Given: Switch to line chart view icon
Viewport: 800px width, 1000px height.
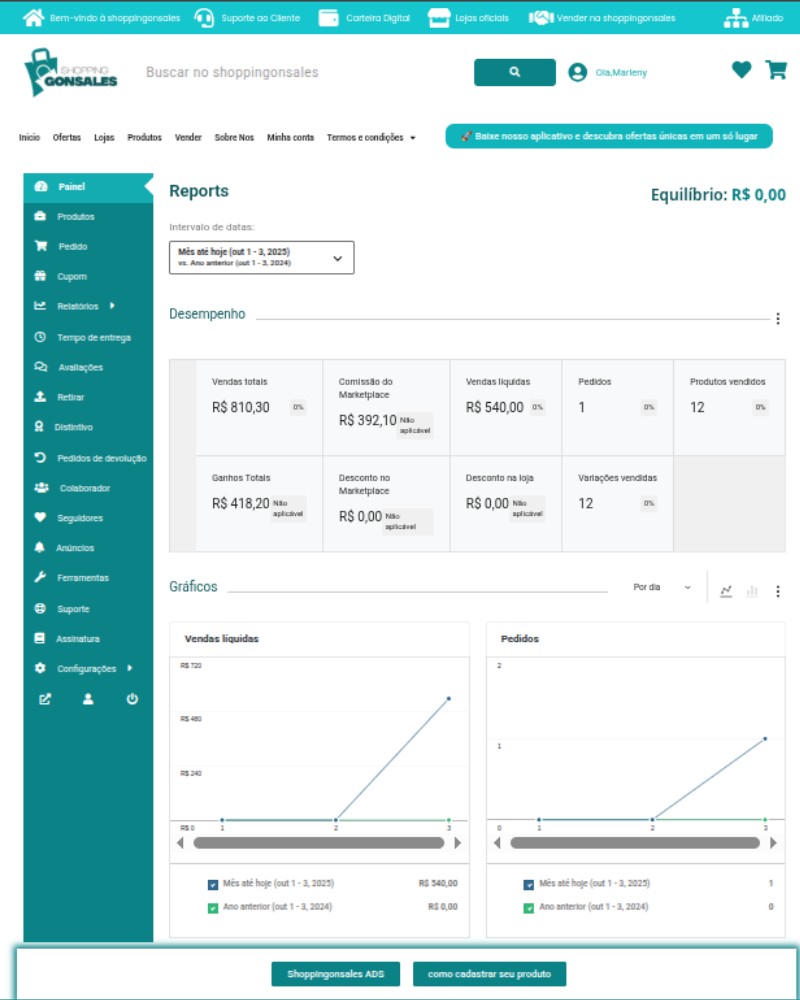Looking at the screenshot, I should tap(726, 591).
